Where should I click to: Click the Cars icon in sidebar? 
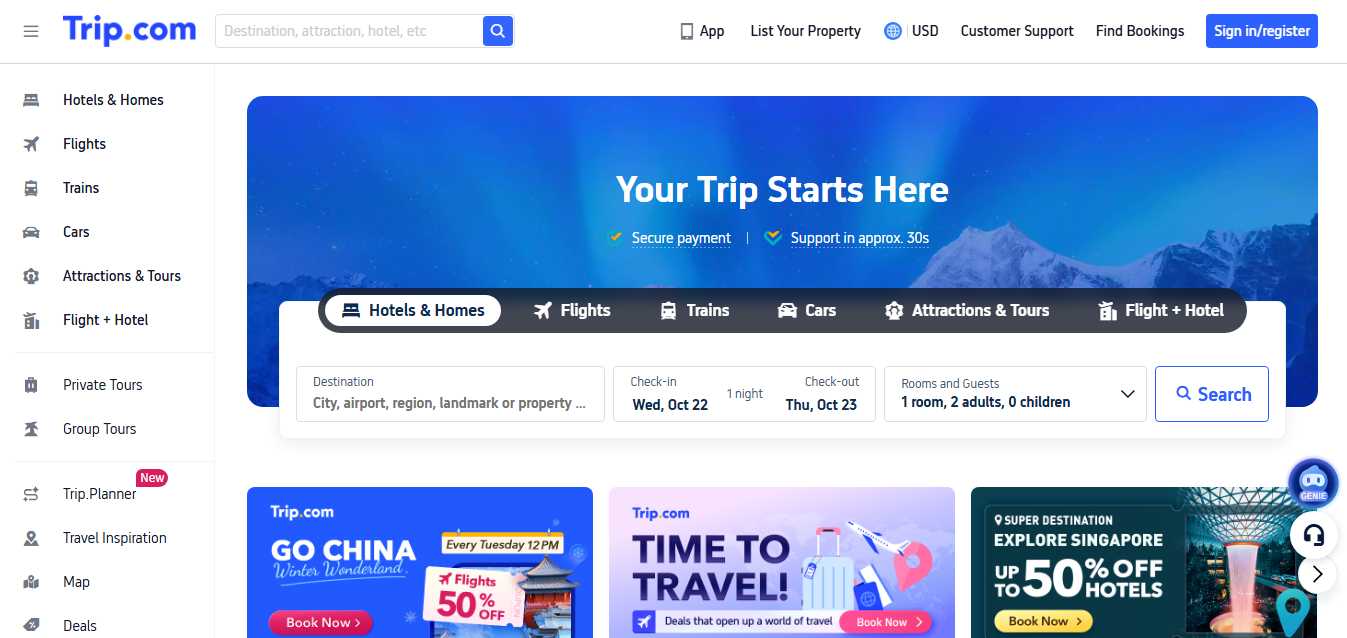pyautogui.click(x=31, y=232)
